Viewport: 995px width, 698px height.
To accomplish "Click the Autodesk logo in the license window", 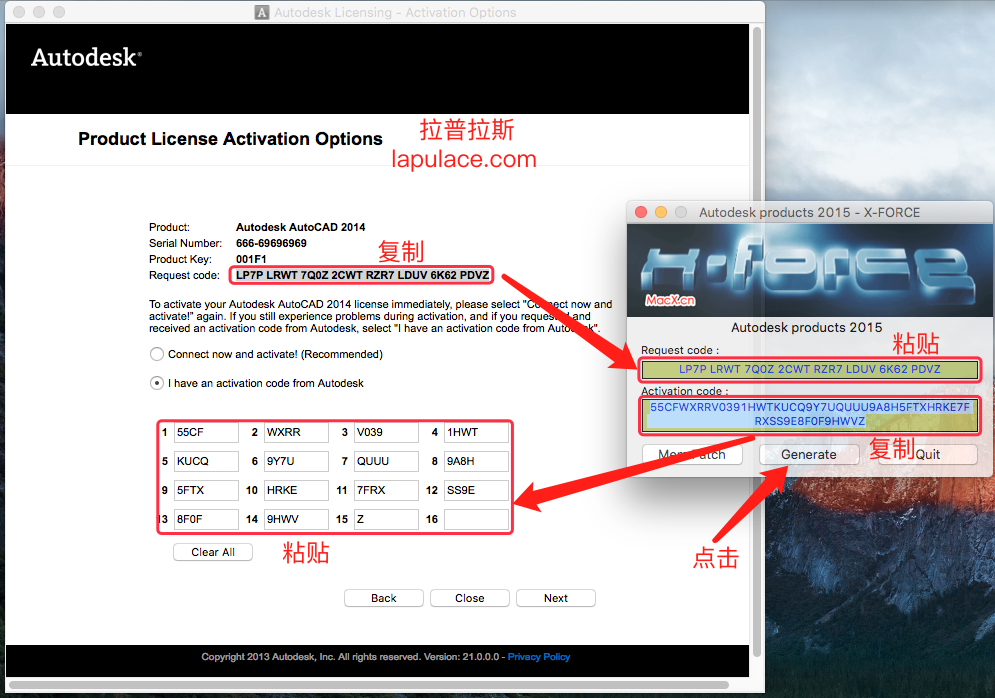I will (84, 57).
